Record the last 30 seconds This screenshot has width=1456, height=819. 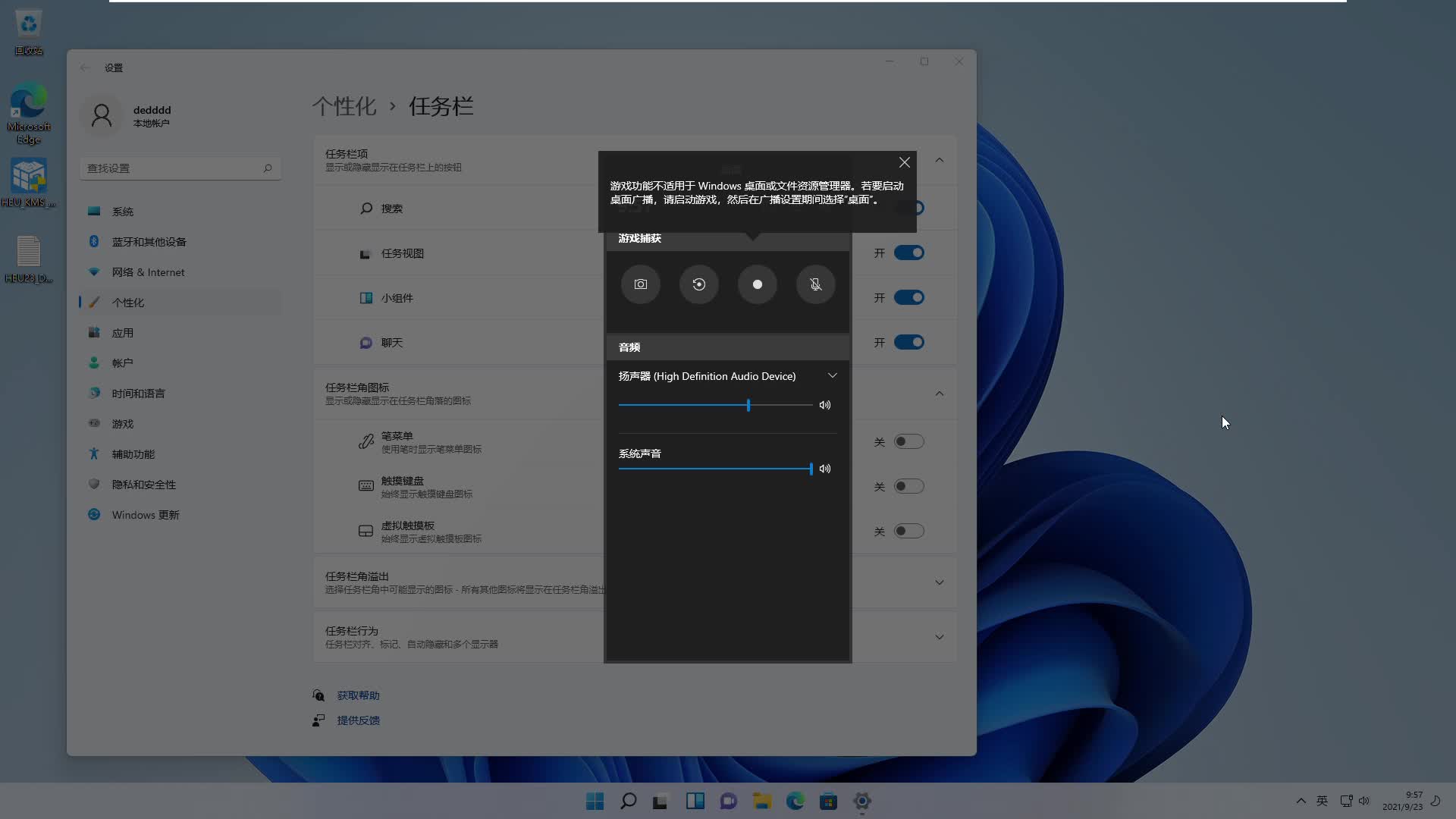click(699, 284)
